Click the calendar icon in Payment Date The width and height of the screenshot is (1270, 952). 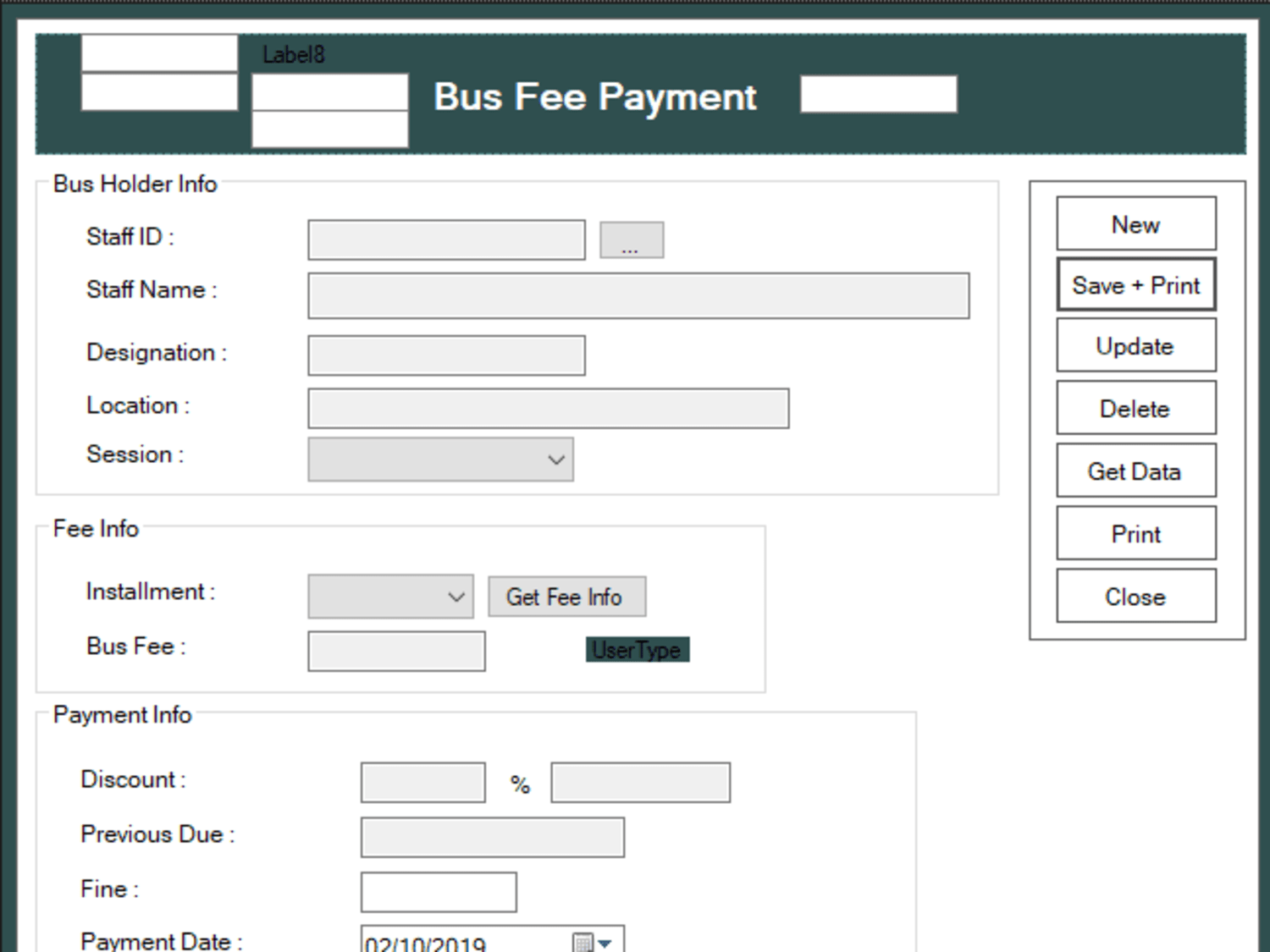[583, 942]
